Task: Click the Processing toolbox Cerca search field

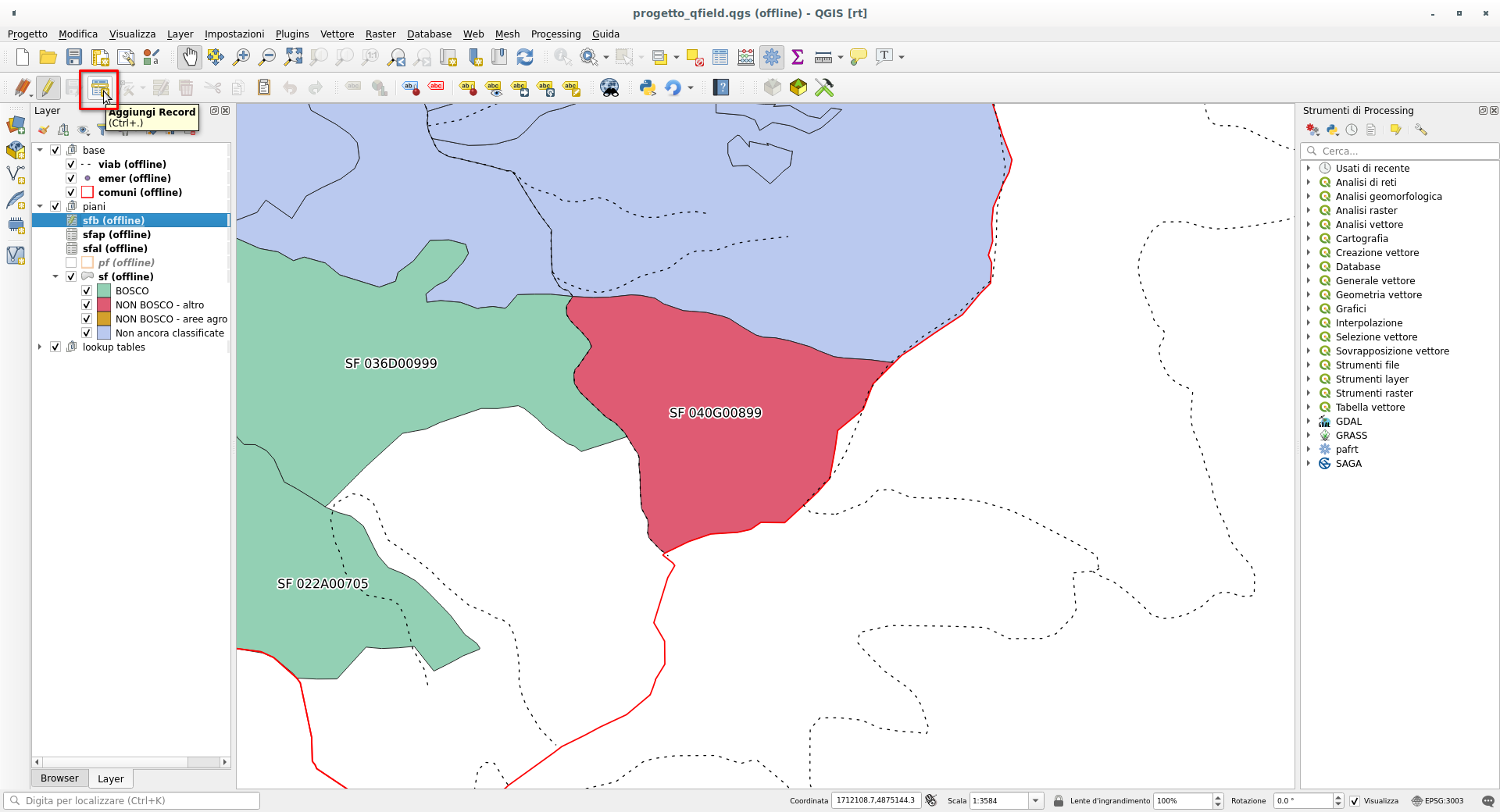Action: pyautogui.click(x=1399, y=151)
